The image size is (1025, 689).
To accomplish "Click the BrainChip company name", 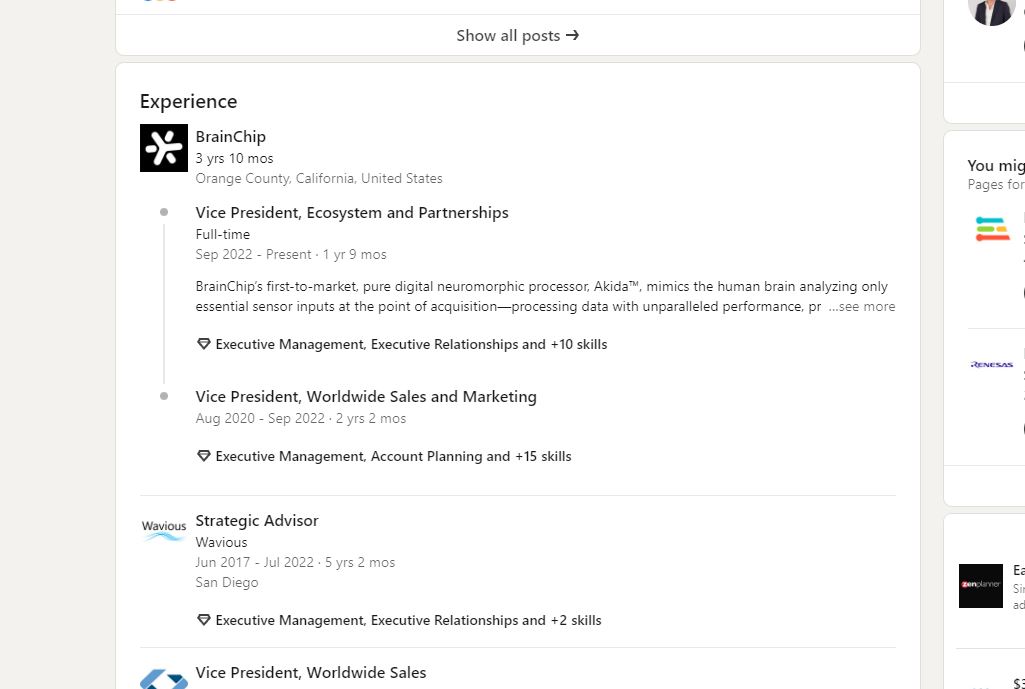I will click(230, 137).
